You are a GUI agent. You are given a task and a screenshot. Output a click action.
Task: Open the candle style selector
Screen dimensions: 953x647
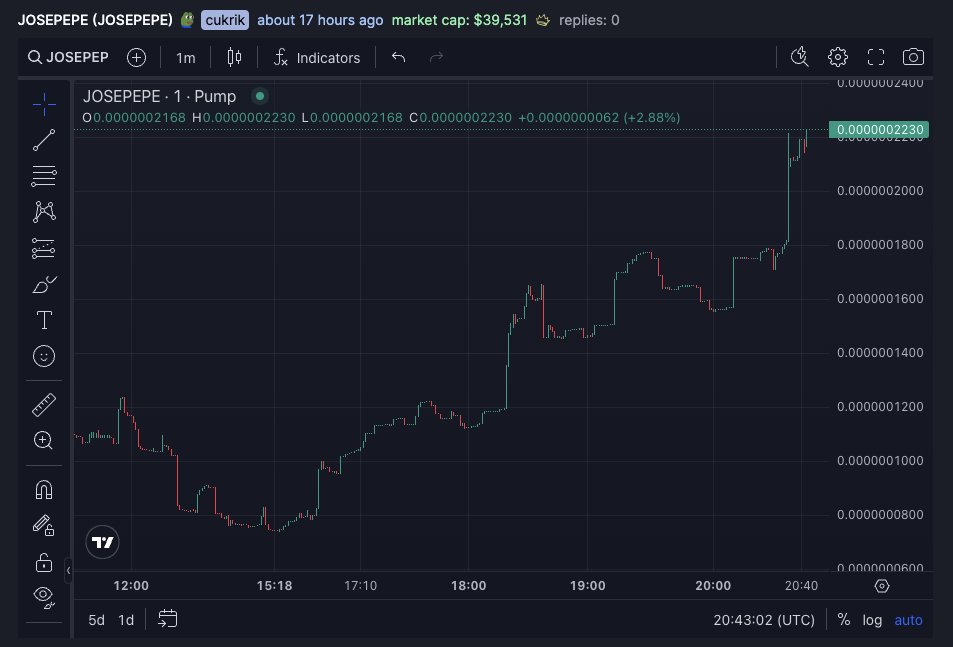click(x=234, y=57)
